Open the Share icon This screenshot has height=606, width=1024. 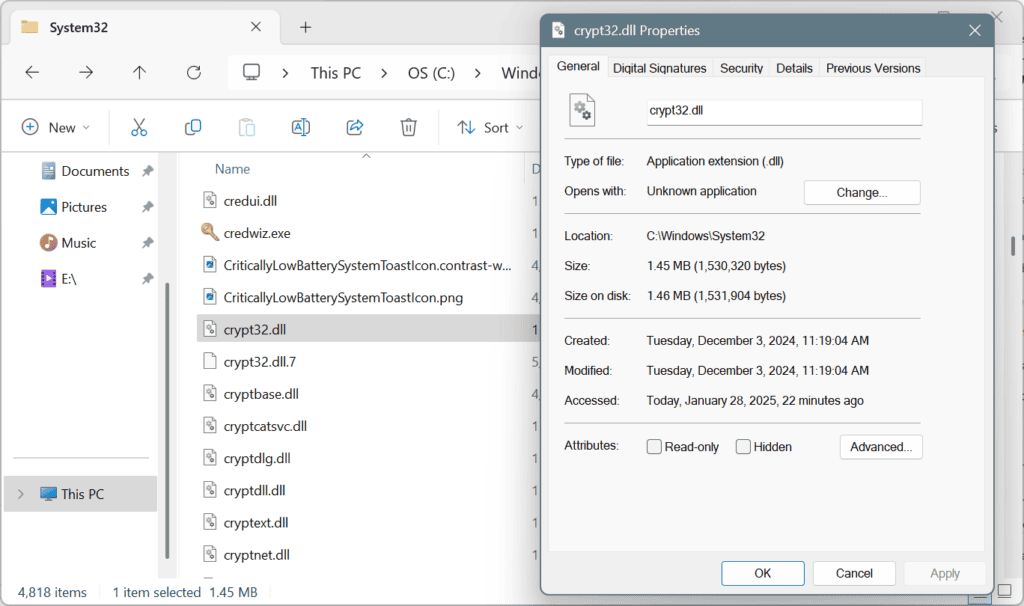[355, 127]
